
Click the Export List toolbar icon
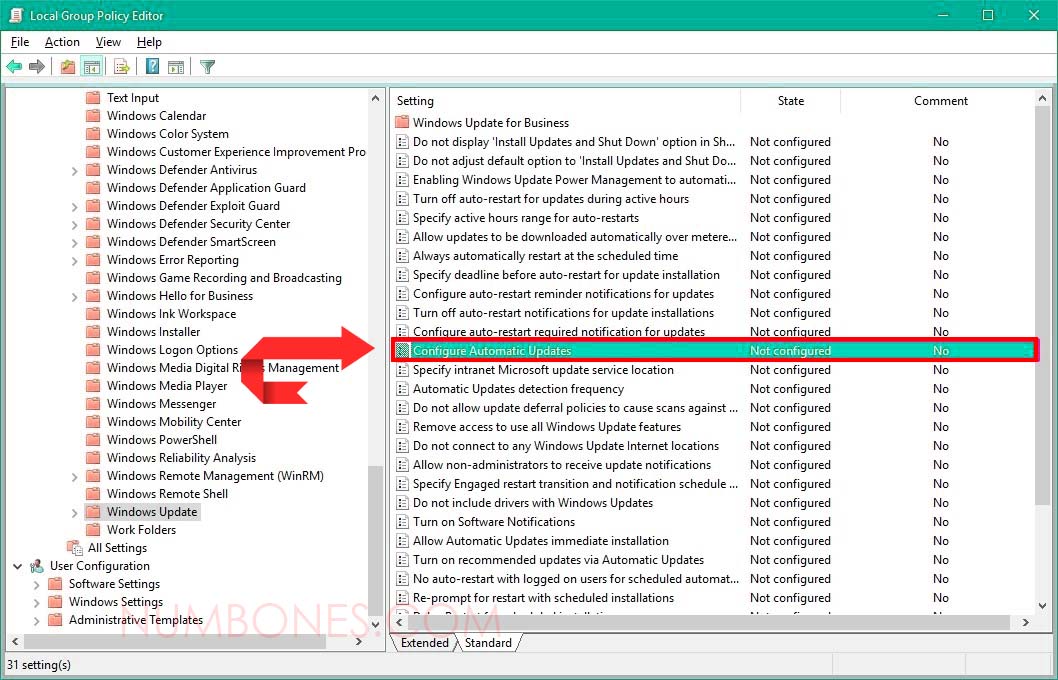[x=121, y=66]
